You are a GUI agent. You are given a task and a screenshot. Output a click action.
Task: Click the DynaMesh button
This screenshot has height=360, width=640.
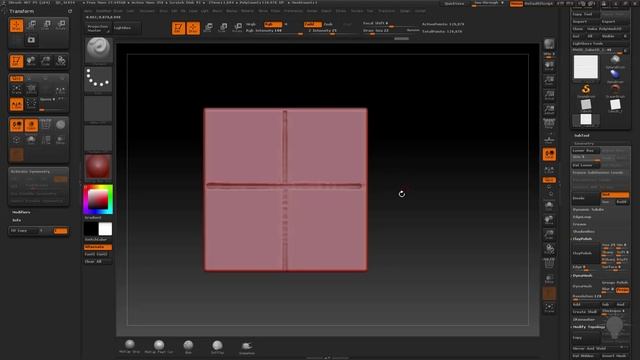point(586,286)
